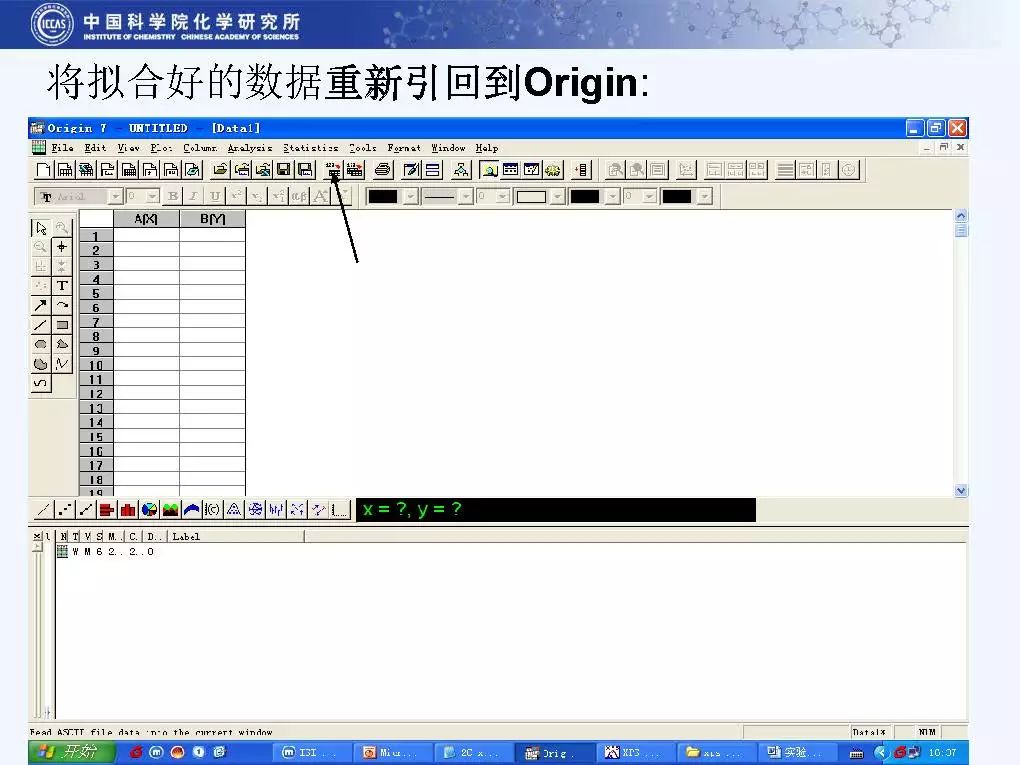1020x765 pixels.
Task: Select the Screen Reader crosshair tool
Action: [x=62, y=247]
